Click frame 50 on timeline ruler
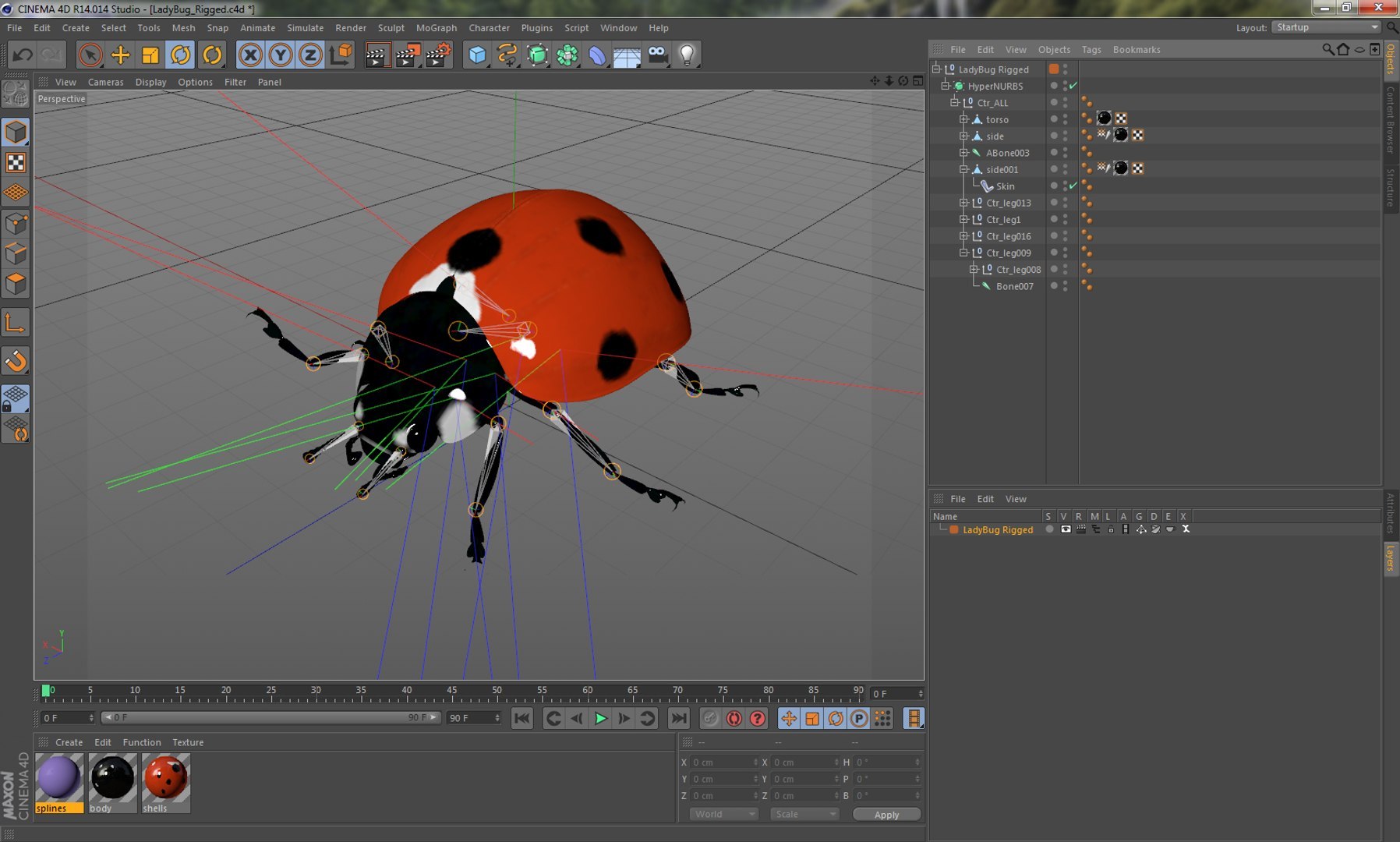This screenshot has width=1400, height=842. [x=497, y=692]
